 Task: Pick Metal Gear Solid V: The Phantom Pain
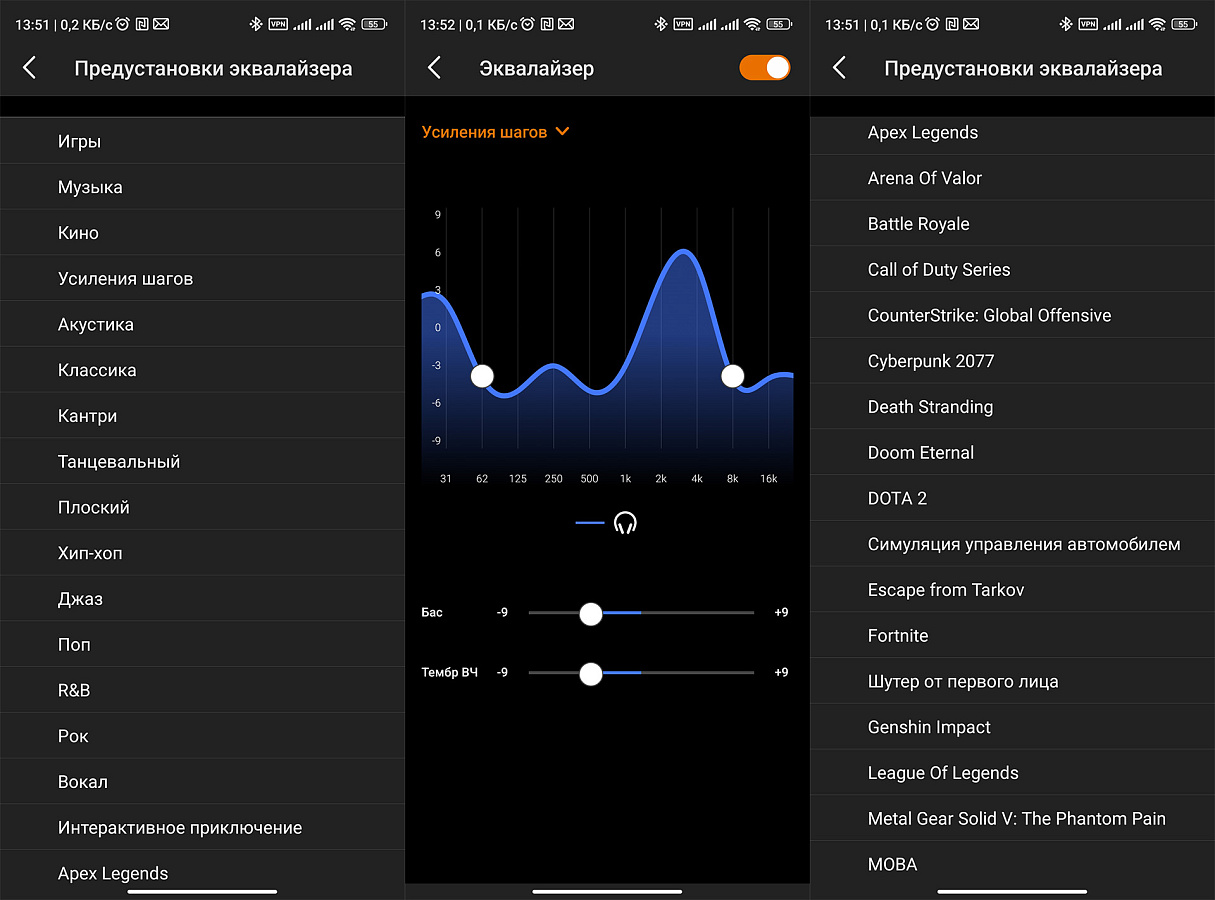pos(1012,819)
